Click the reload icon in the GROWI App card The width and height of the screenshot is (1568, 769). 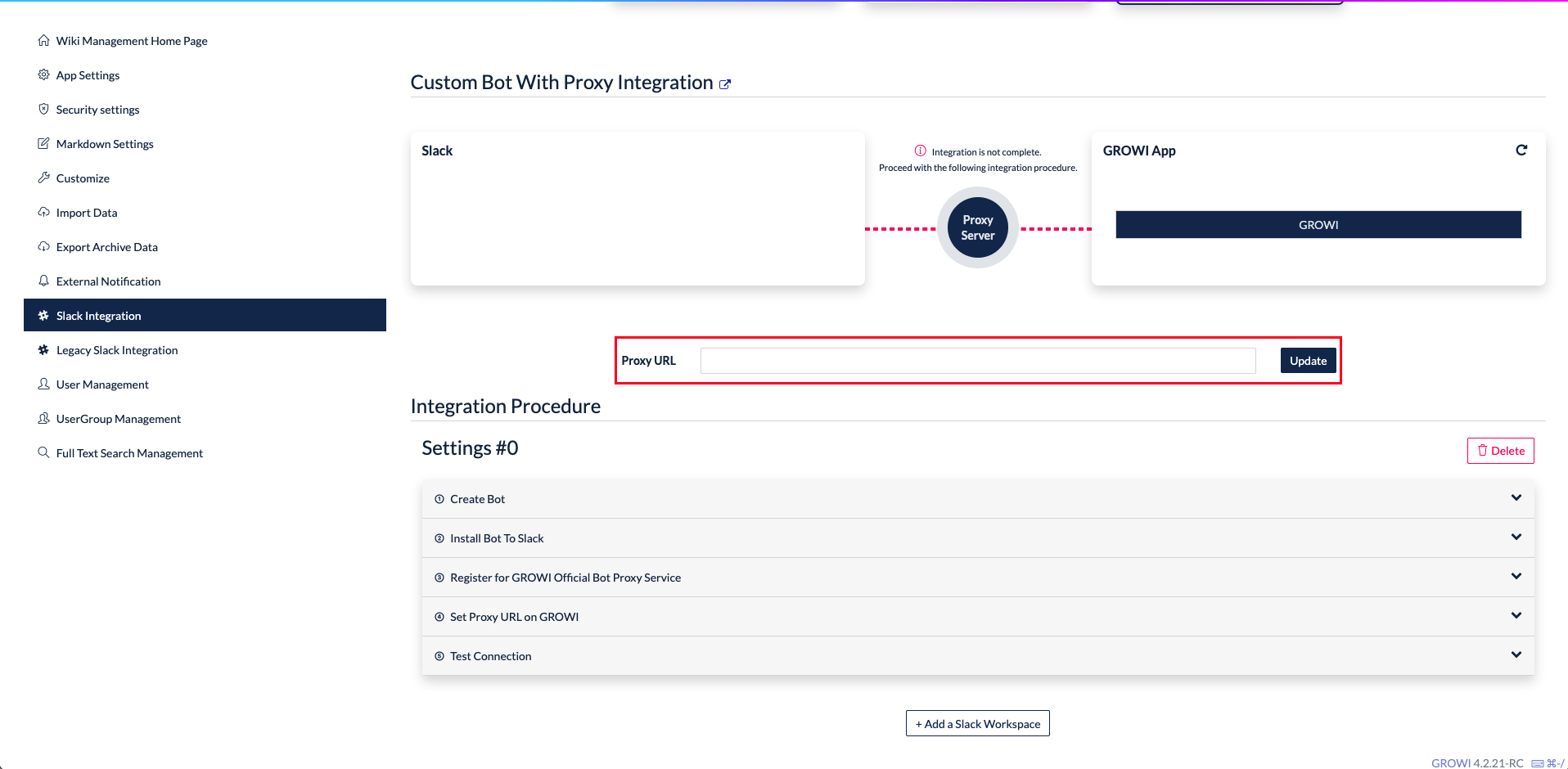(1521, 150)
